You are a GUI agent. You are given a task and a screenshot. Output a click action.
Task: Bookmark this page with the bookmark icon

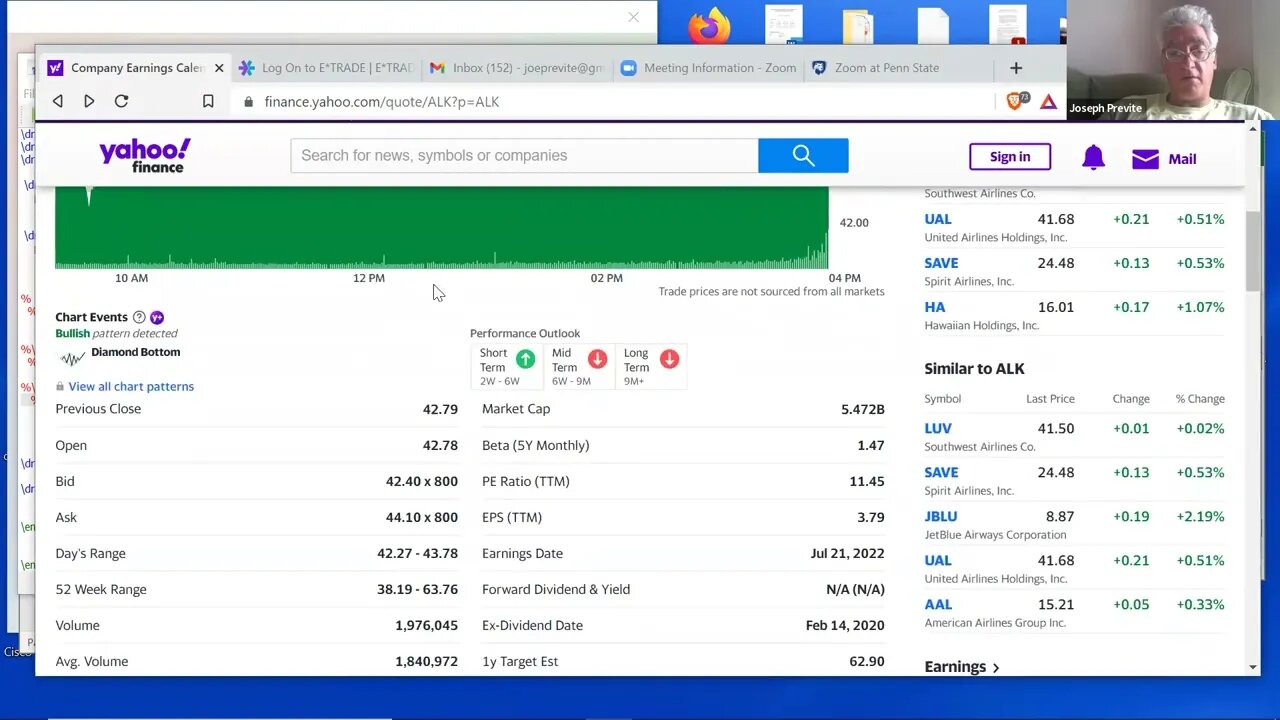(208, 101)
